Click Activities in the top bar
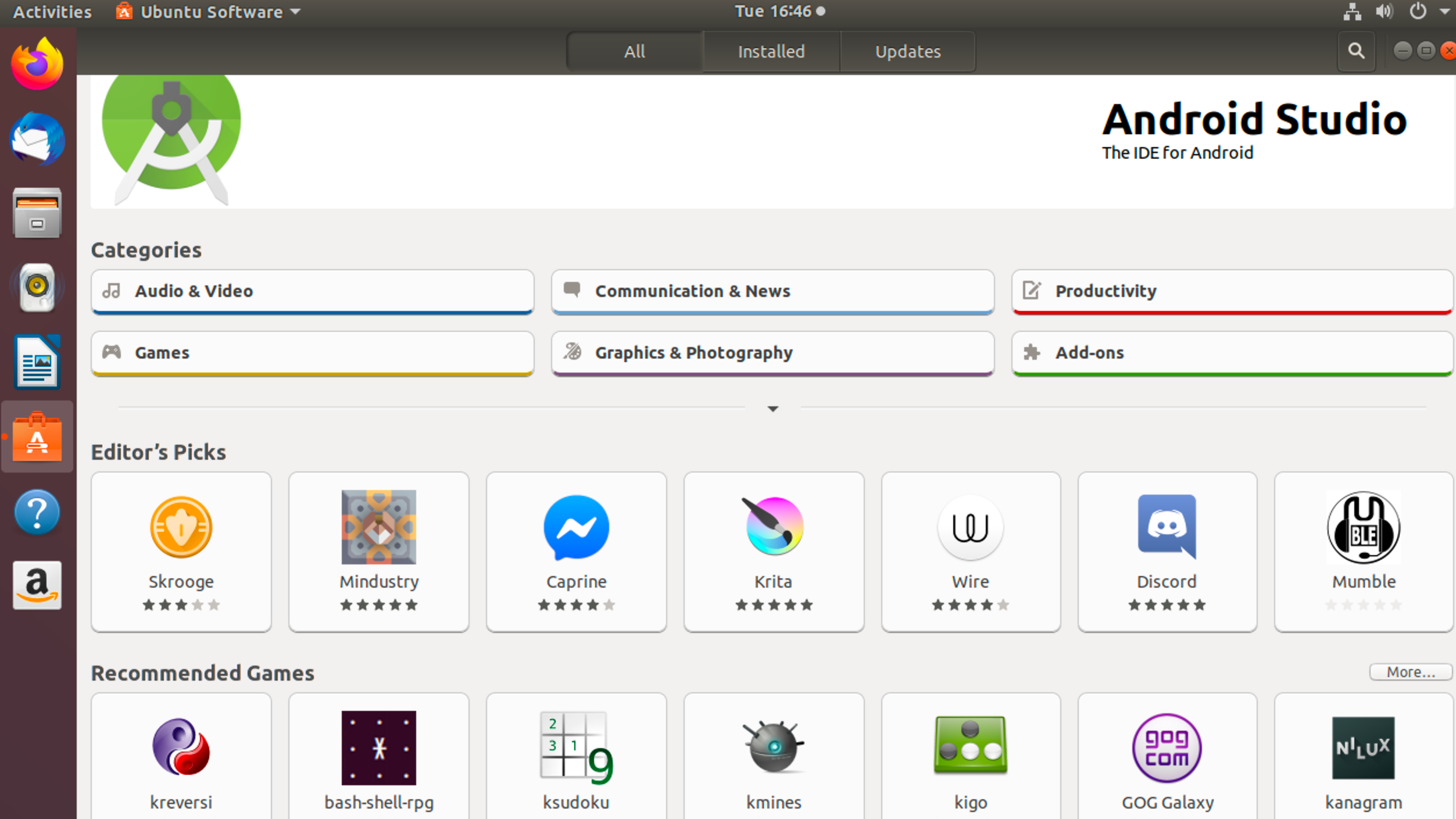The width and height of the screenshot is (1456, 819). pyautogui.click(x=52, y=12)
